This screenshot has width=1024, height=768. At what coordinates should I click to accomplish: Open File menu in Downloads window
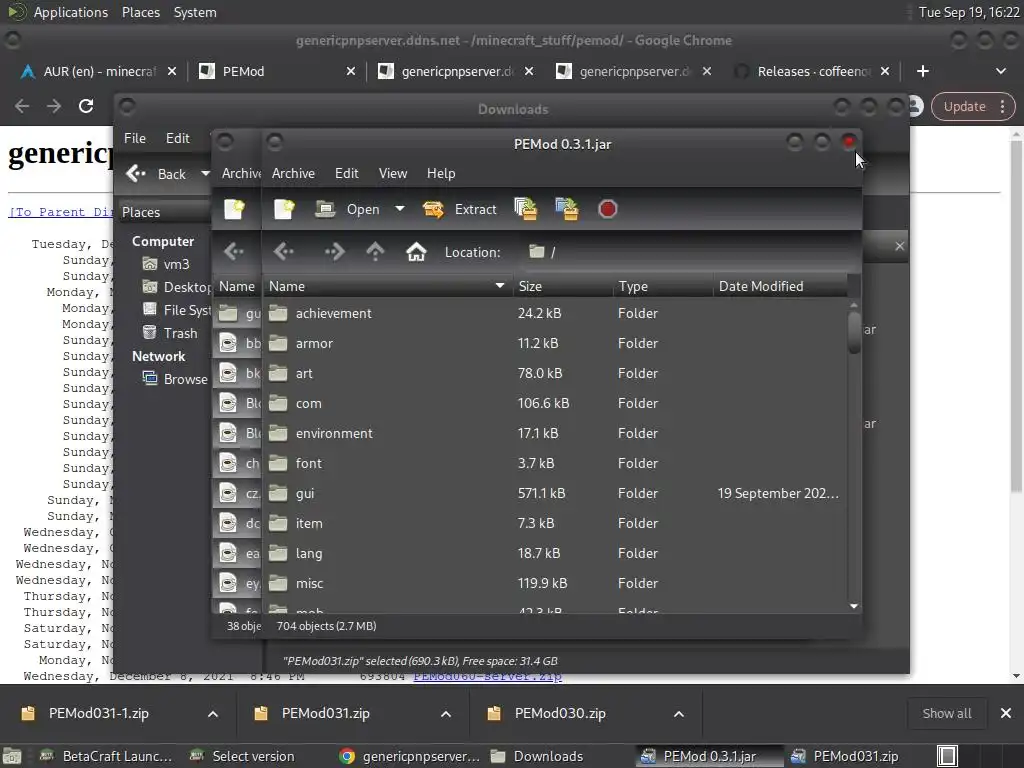pyautogui.click(x=135, y=138)
